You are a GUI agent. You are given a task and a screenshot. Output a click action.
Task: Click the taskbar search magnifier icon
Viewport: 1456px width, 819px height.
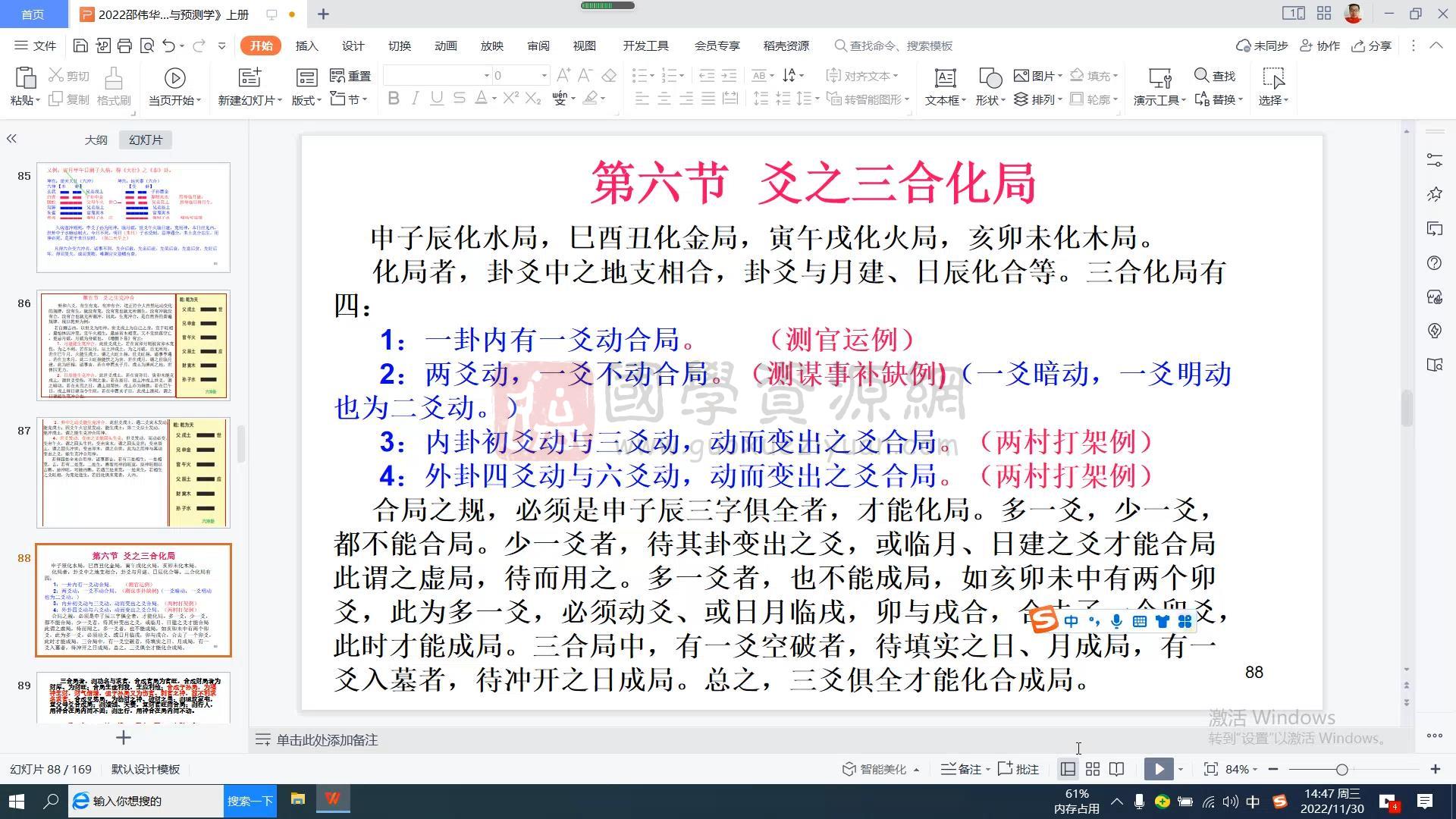51,801
